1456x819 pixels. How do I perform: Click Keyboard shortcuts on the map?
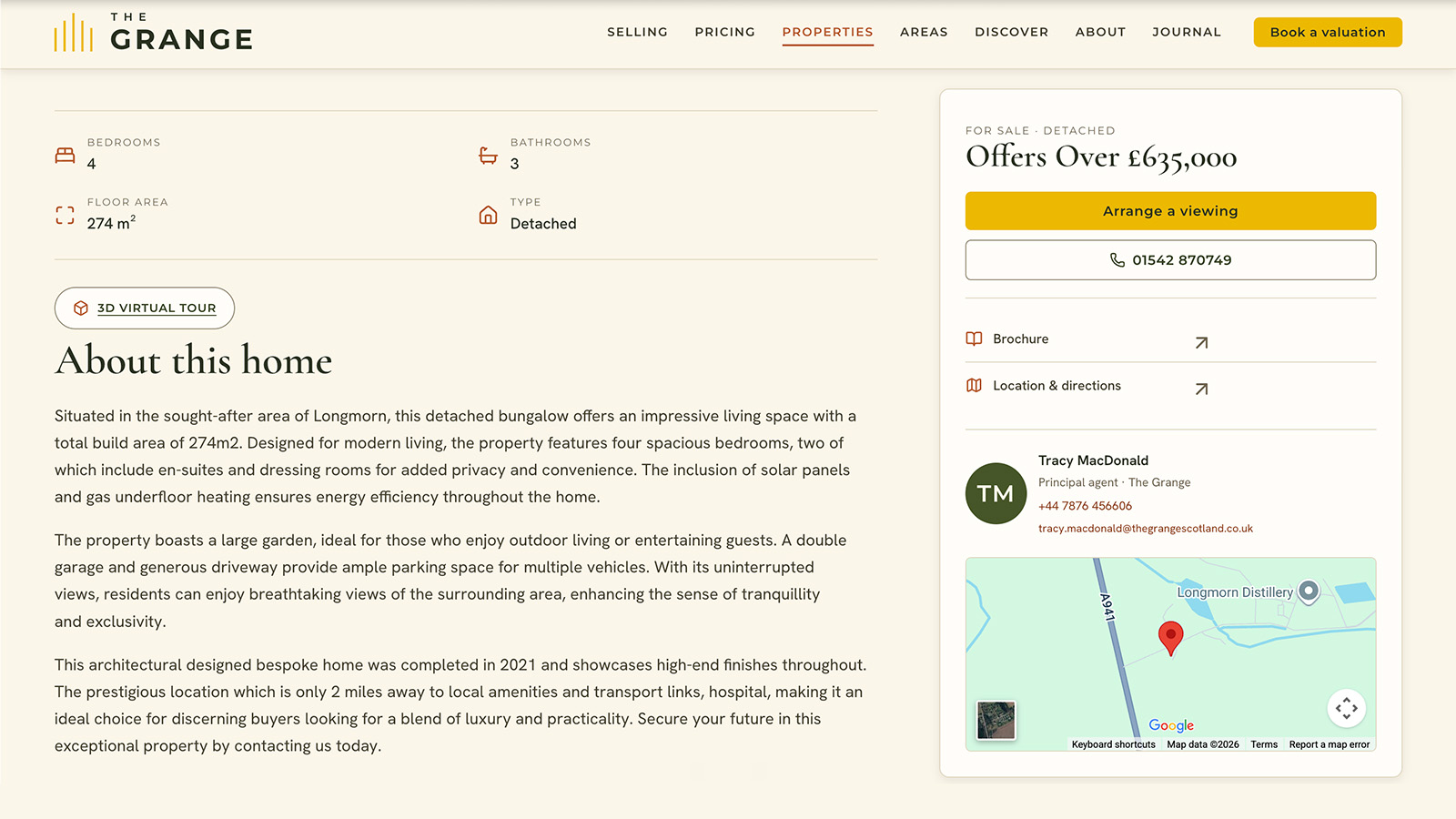(x=1113, y=744)
